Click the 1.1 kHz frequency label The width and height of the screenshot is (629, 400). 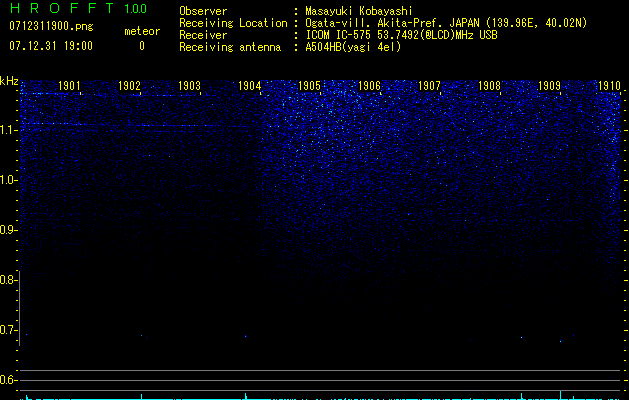click(8, 130)
